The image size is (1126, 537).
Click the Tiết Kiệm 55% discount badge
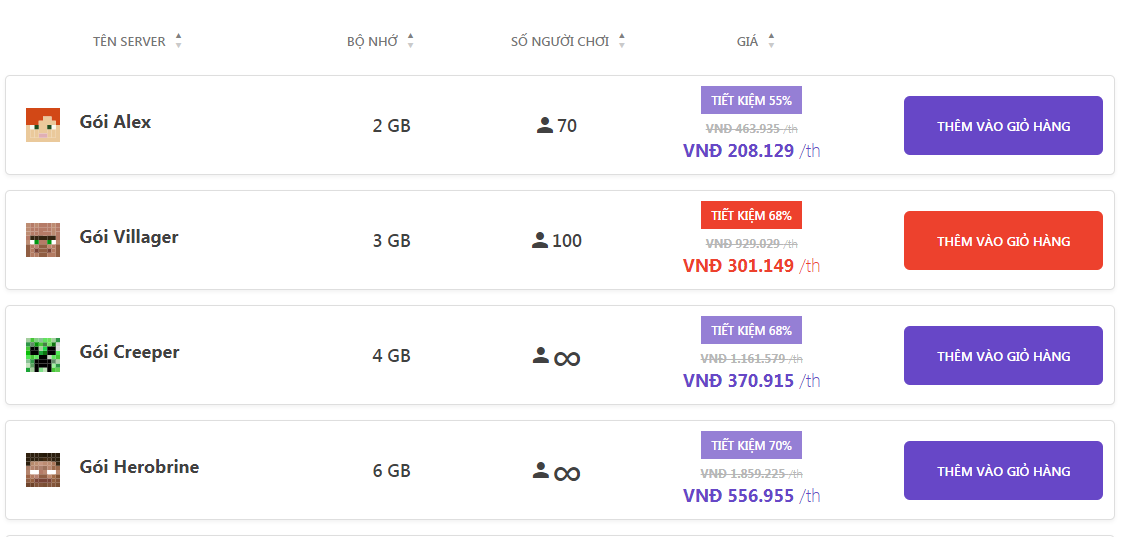[x=751, y=100]
